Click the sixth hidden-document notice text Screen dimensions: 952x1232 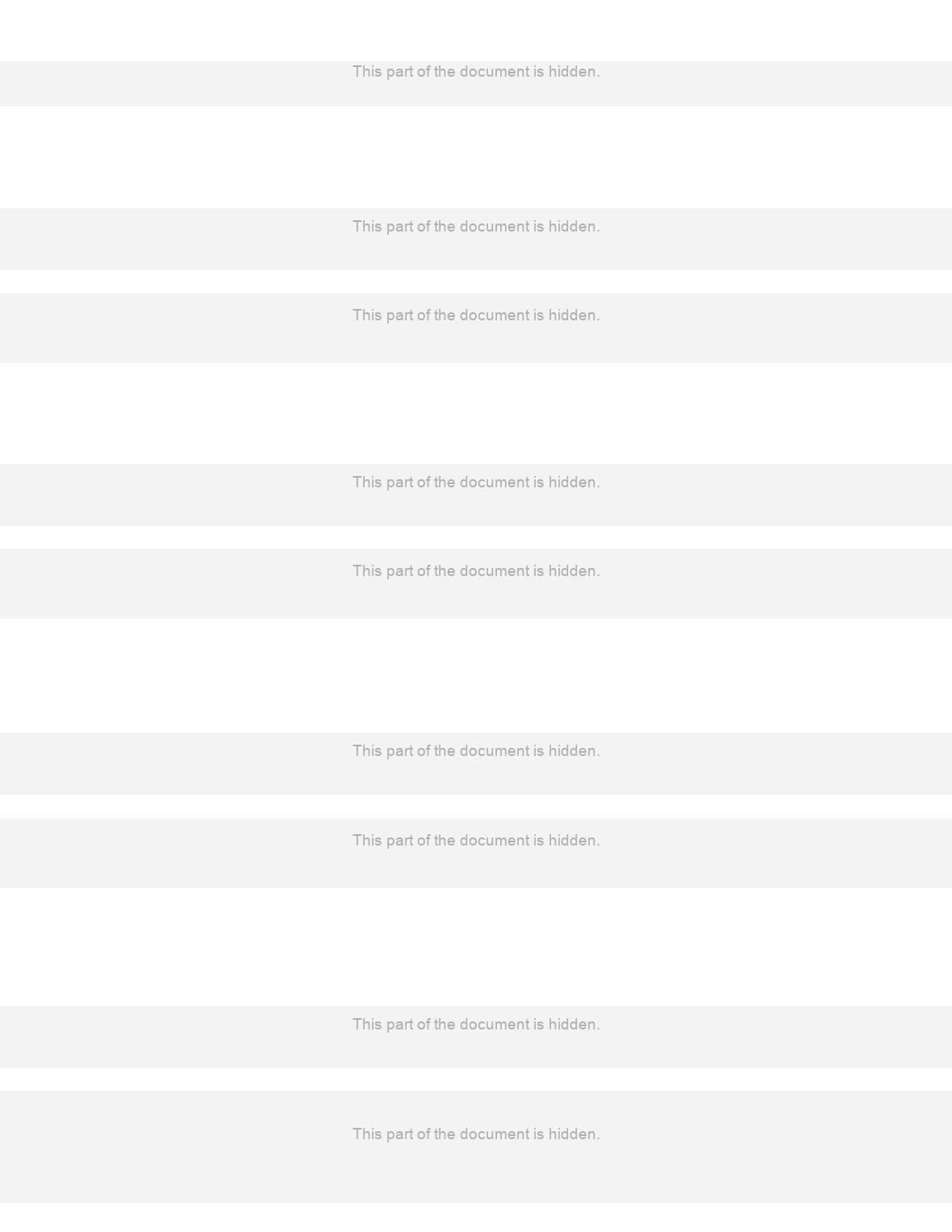tap(476, 751)
